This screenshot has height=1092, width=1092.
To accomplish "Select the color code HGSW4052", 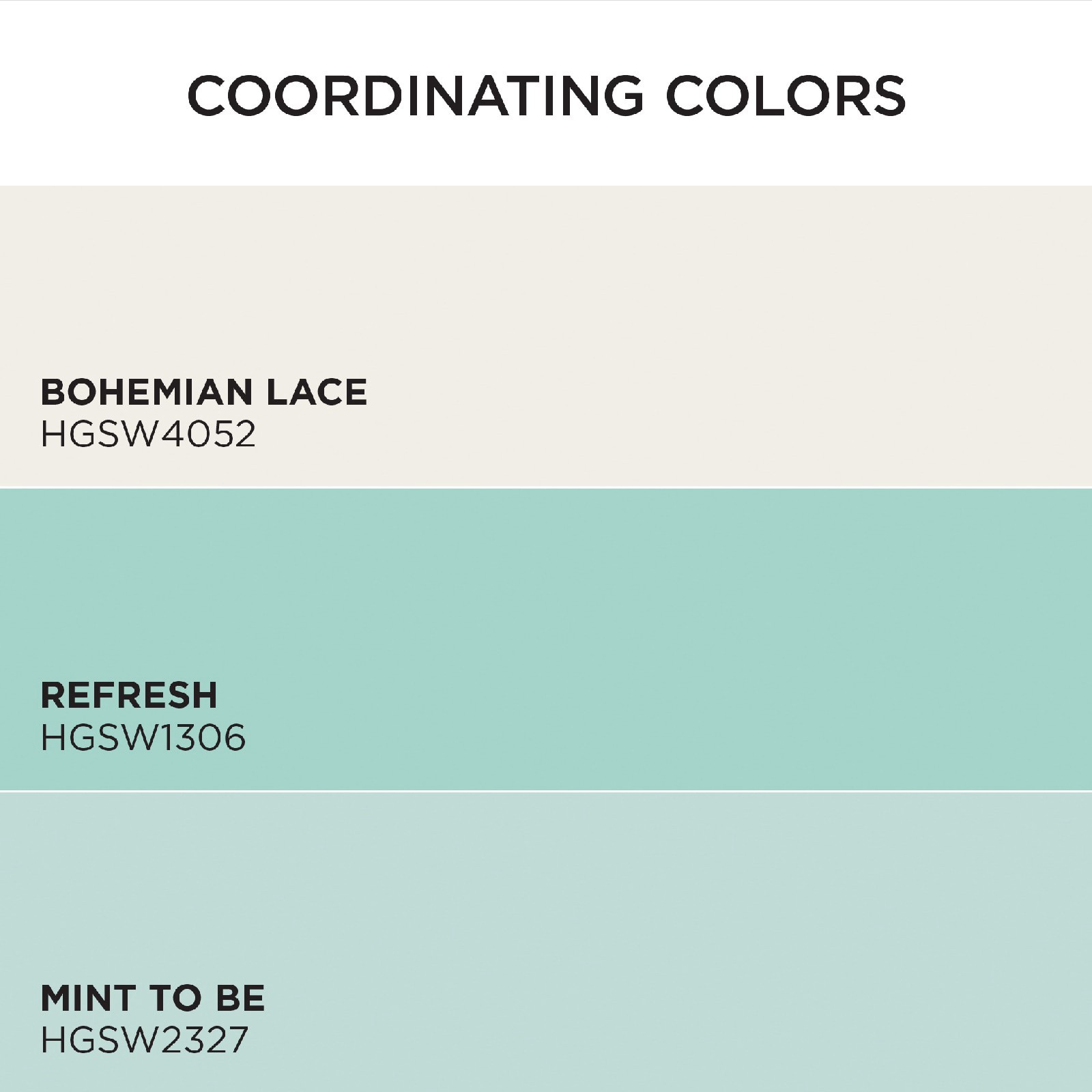I will [148, 434].
